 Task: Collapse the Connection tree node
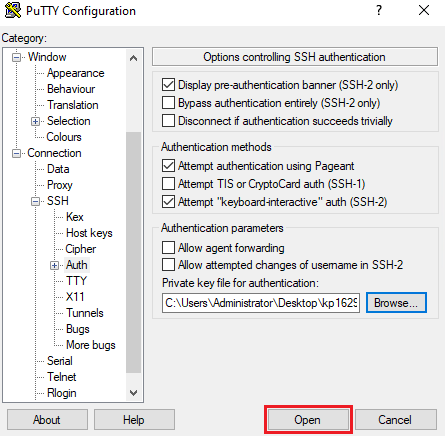(16, 153)
